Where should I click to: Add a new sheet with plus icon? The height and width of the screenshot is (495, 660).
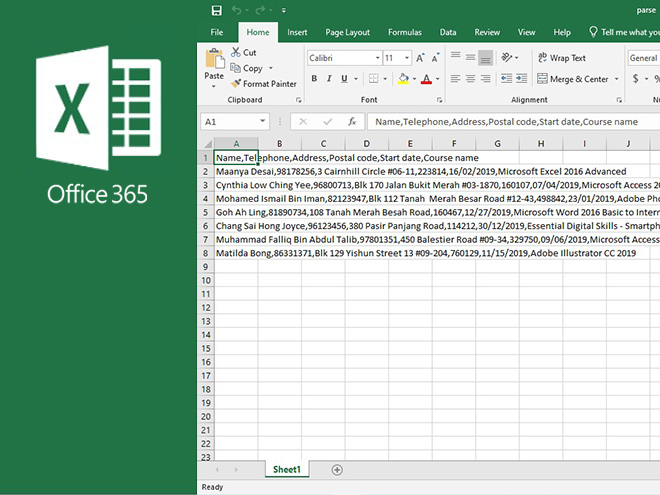coord(337,469)
